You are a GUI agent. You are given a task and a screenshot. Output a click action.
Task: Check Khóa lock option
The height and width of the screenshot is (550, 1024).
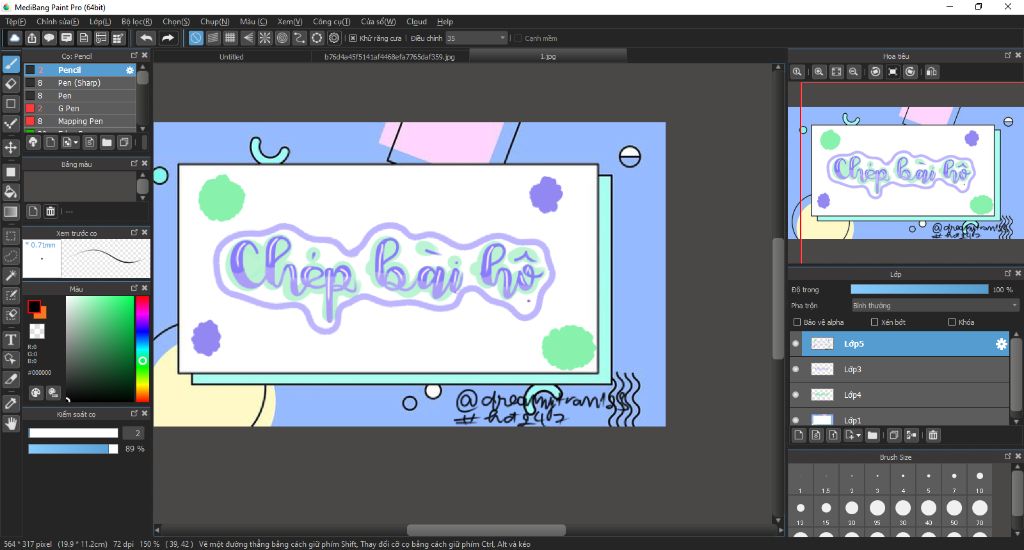pos(952,322)
